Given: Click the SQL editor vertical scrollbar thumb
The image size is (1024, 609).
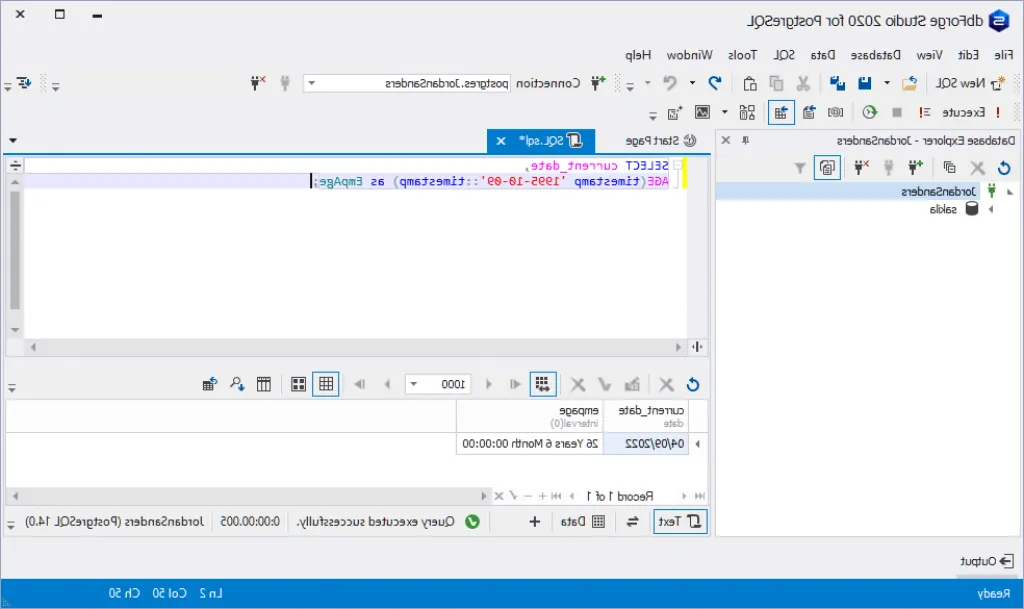Looking at the screenshot, I should (14, 250).
